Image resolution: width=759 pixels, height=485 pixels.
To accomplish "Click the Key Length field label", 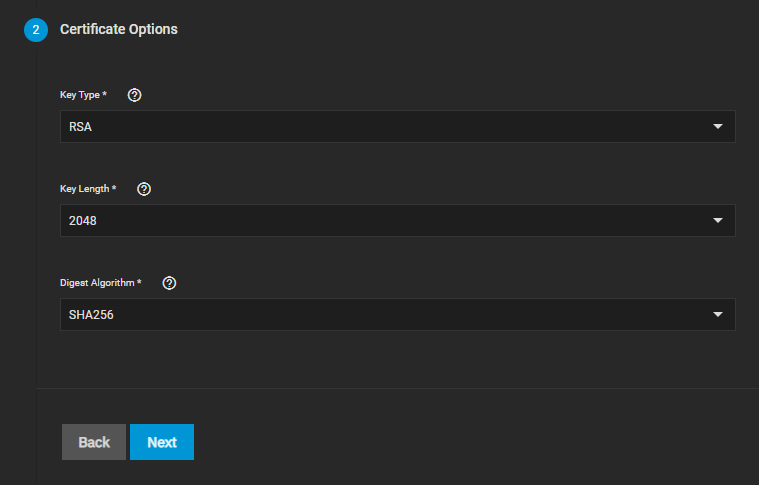I will 88,189.
